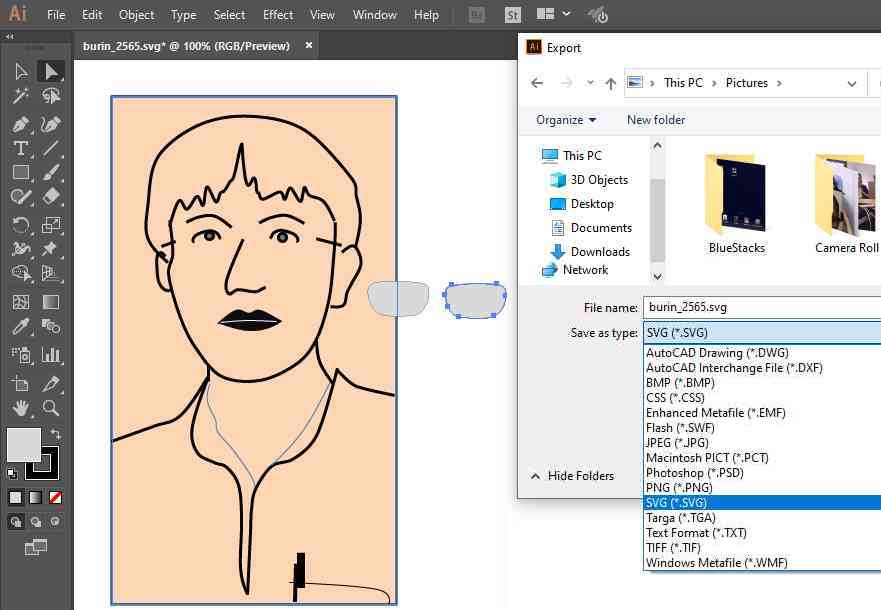Select the Pen tool
Screen dimensions: 881x610
pyautogui.click(x=20, y=123)
